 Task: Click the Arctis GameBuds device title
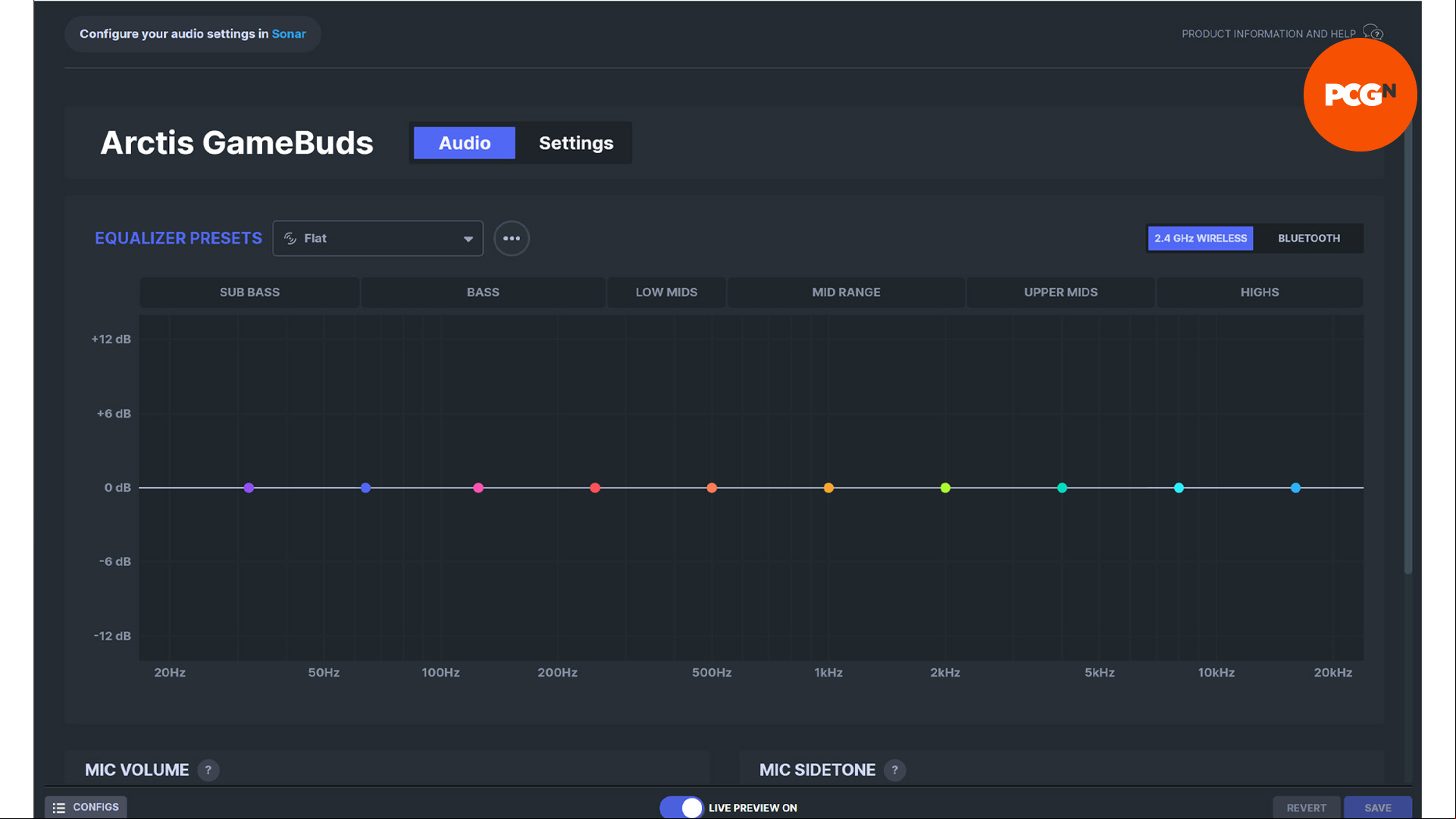click(x=236, y=143)
